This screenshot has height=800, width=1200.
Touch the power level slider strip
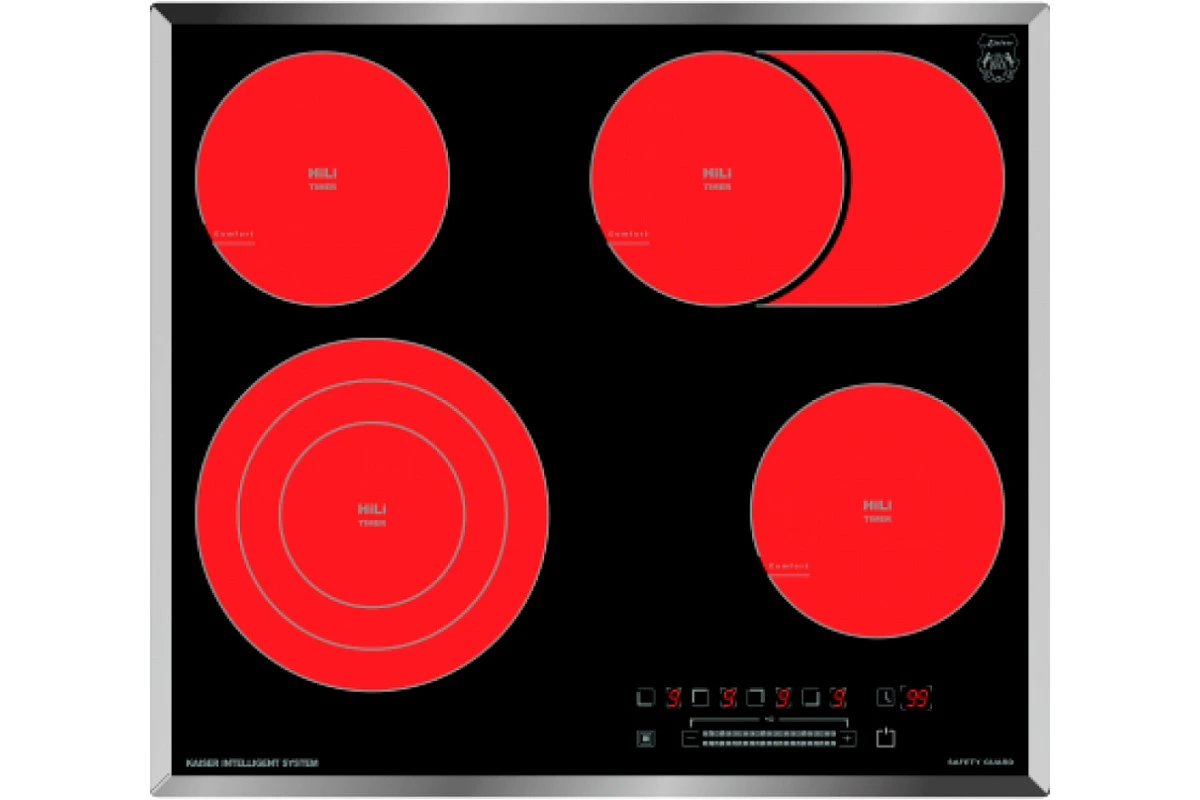[768, 739]
